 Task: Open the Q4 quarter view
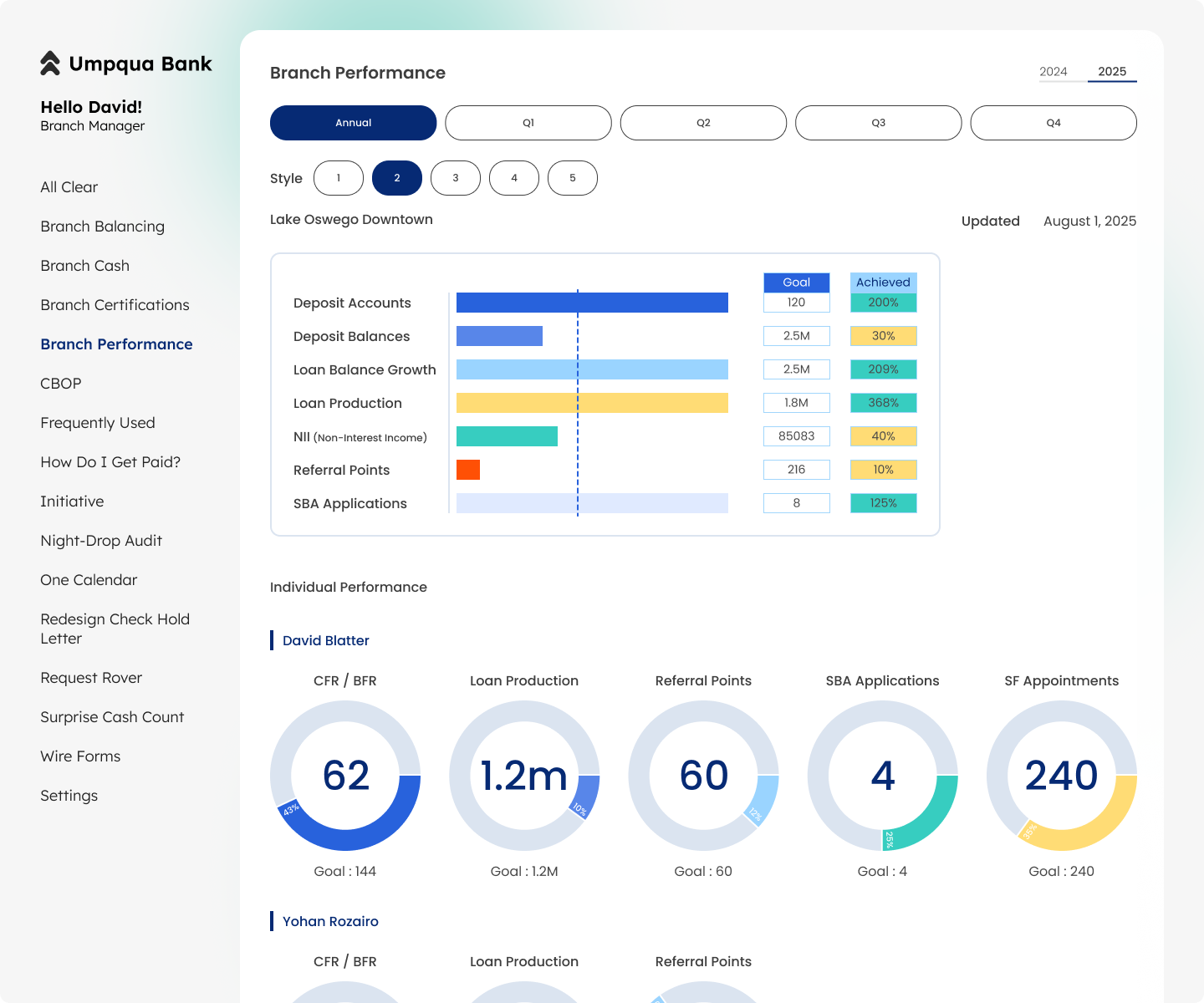1053,122
